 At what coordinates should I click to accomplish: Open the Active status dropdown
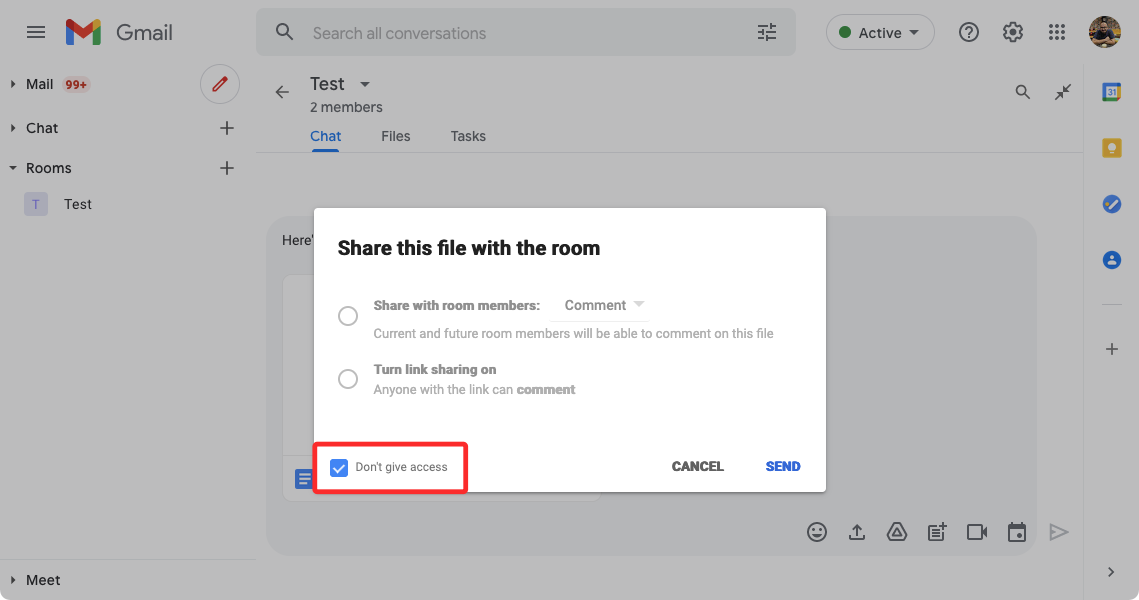click(879, 33)
